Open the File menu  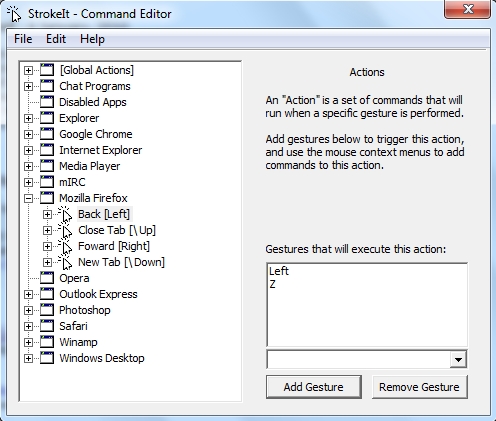tap(23, 39)
